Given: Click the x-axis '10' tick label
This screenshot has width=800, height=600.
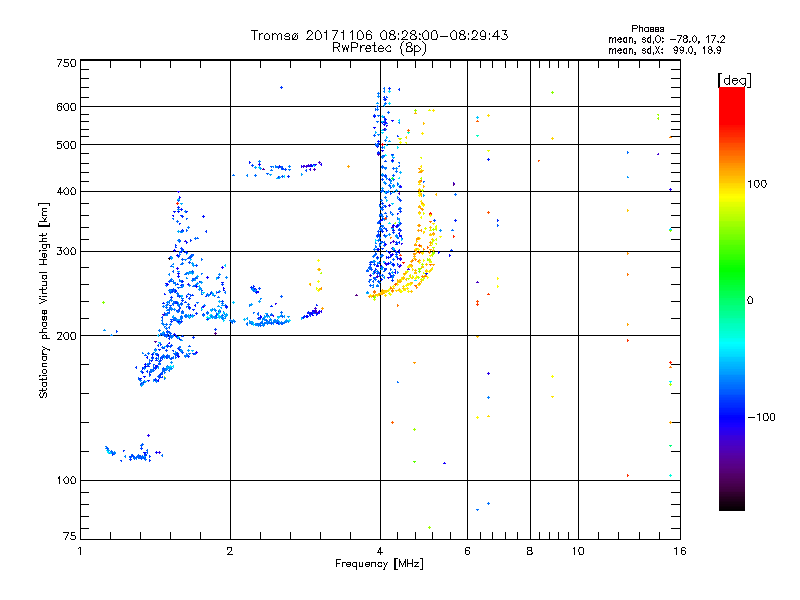Looking at the screenshot, I should [578, 551].
